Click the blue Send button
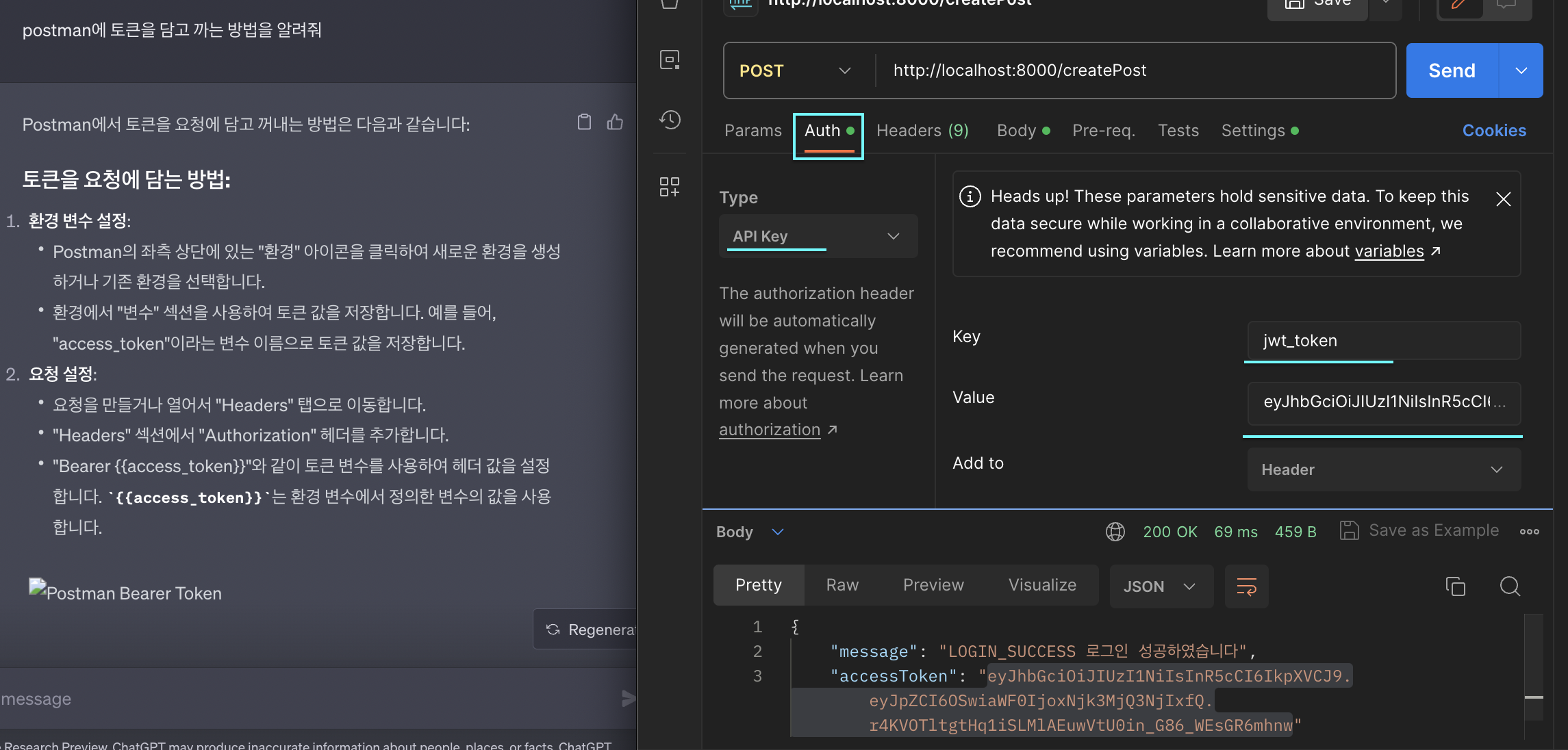The width and height of the screenshot is (1568, 750). [x=1452, y=71]
